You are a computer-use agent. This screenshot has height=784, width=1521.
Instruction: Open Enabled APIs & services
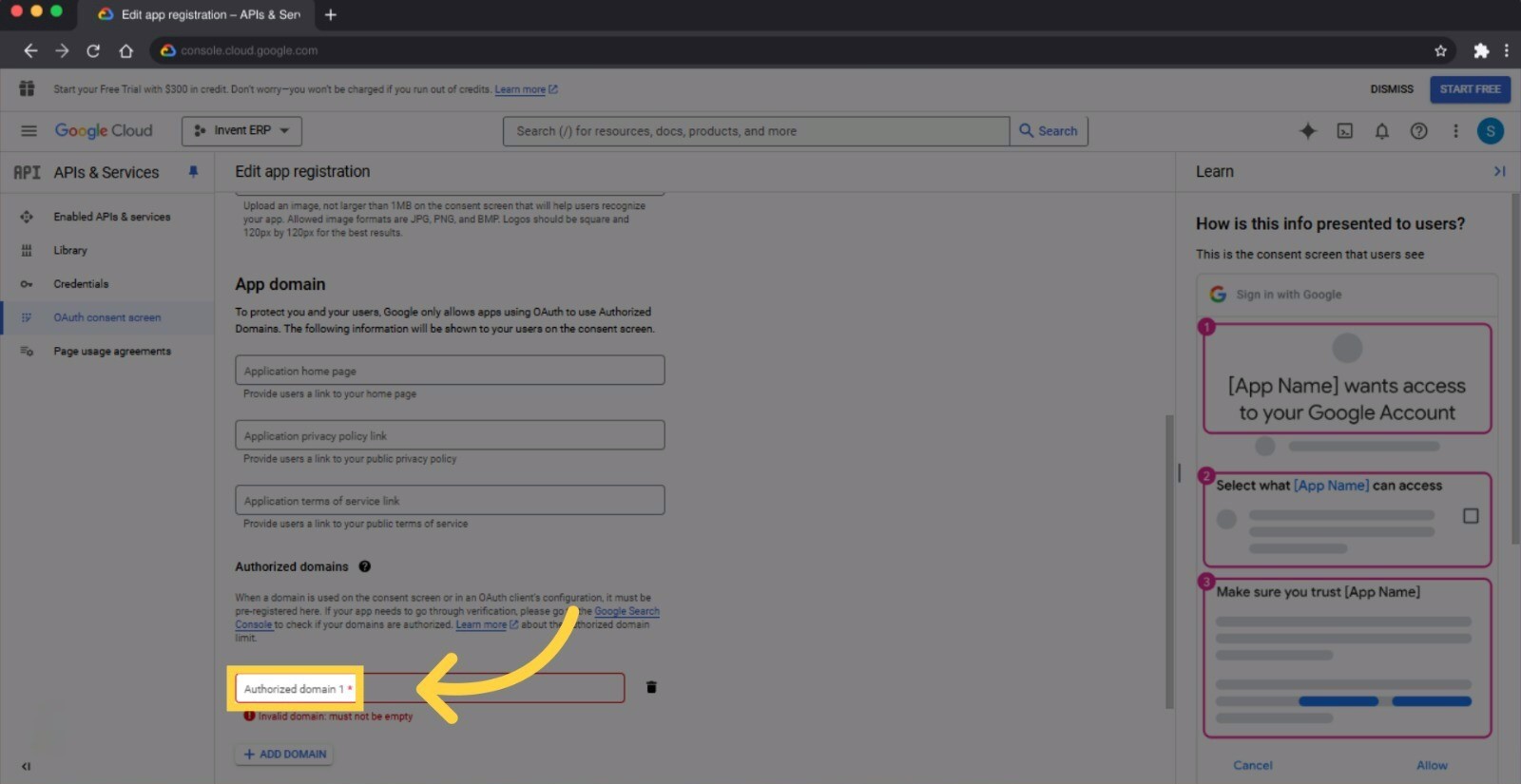[112, 217]
